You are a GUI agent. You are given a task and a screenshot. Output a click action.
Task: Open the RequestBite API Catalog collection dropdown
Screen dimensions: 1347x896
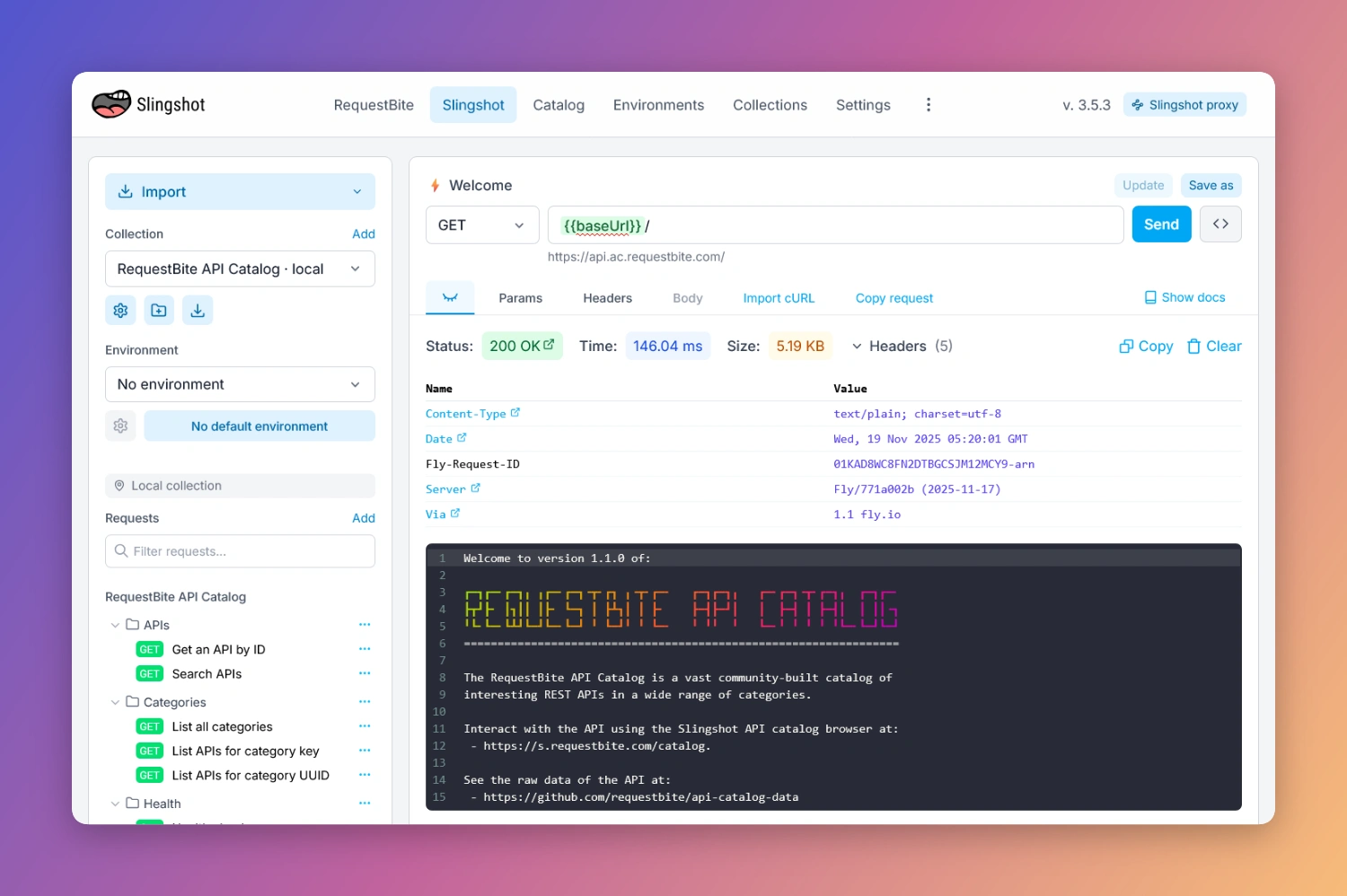click(x=240, y=268)
